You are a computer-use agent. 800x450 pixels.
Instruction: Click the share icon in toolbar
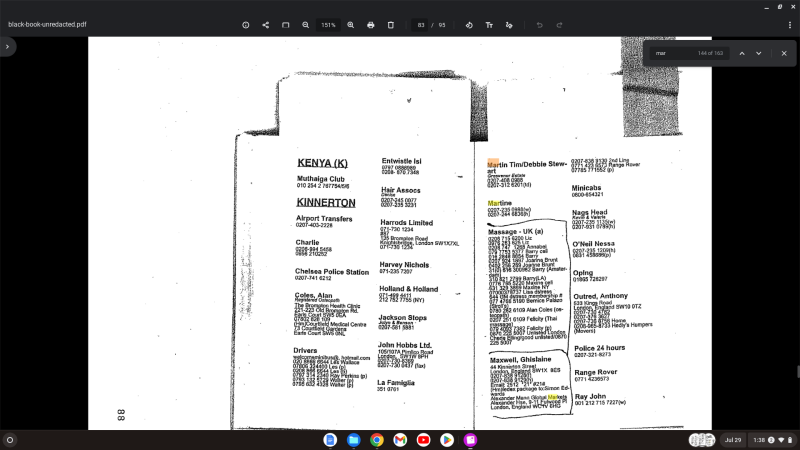[x=265, y=25]
